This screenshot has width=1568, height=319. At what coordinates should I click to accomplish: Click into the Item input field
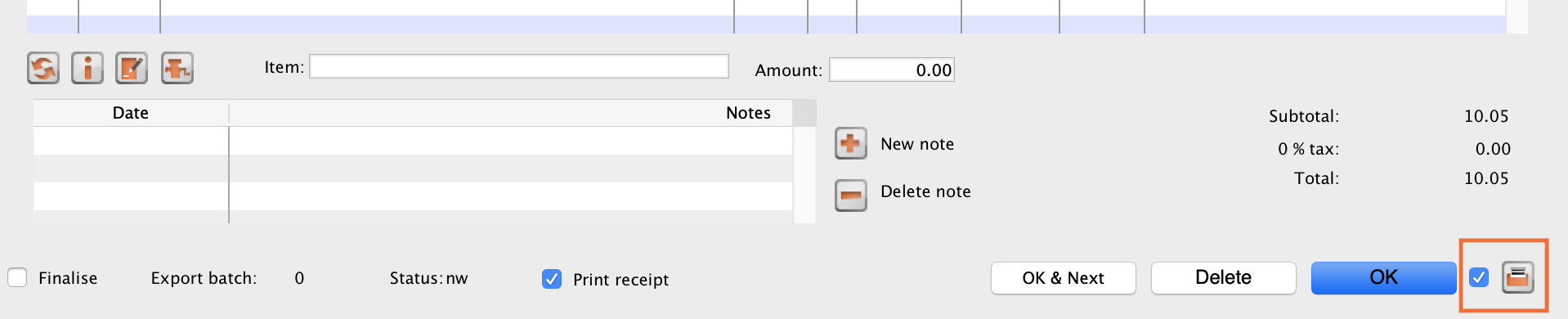click(519, 67)
